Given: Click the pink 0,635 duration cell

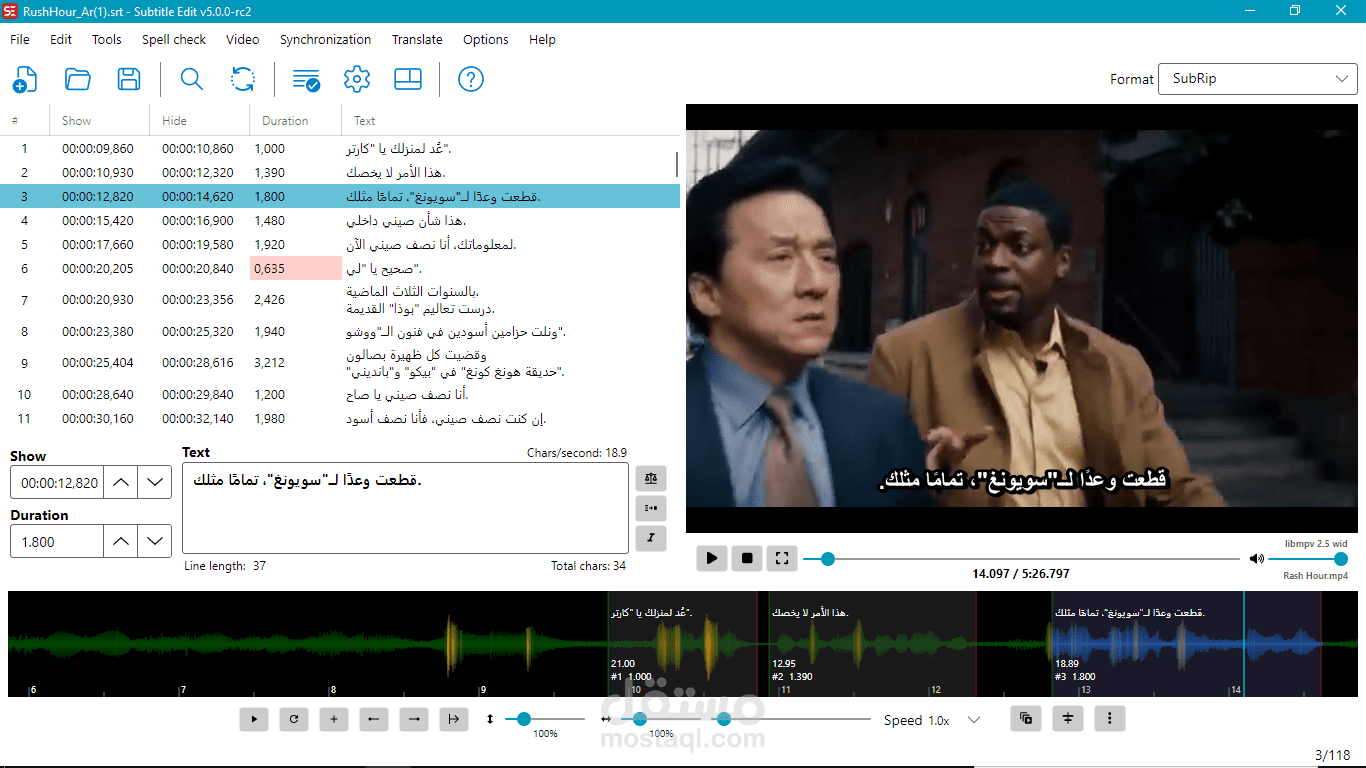Looking at the screenshot, I should click(295, 269).
